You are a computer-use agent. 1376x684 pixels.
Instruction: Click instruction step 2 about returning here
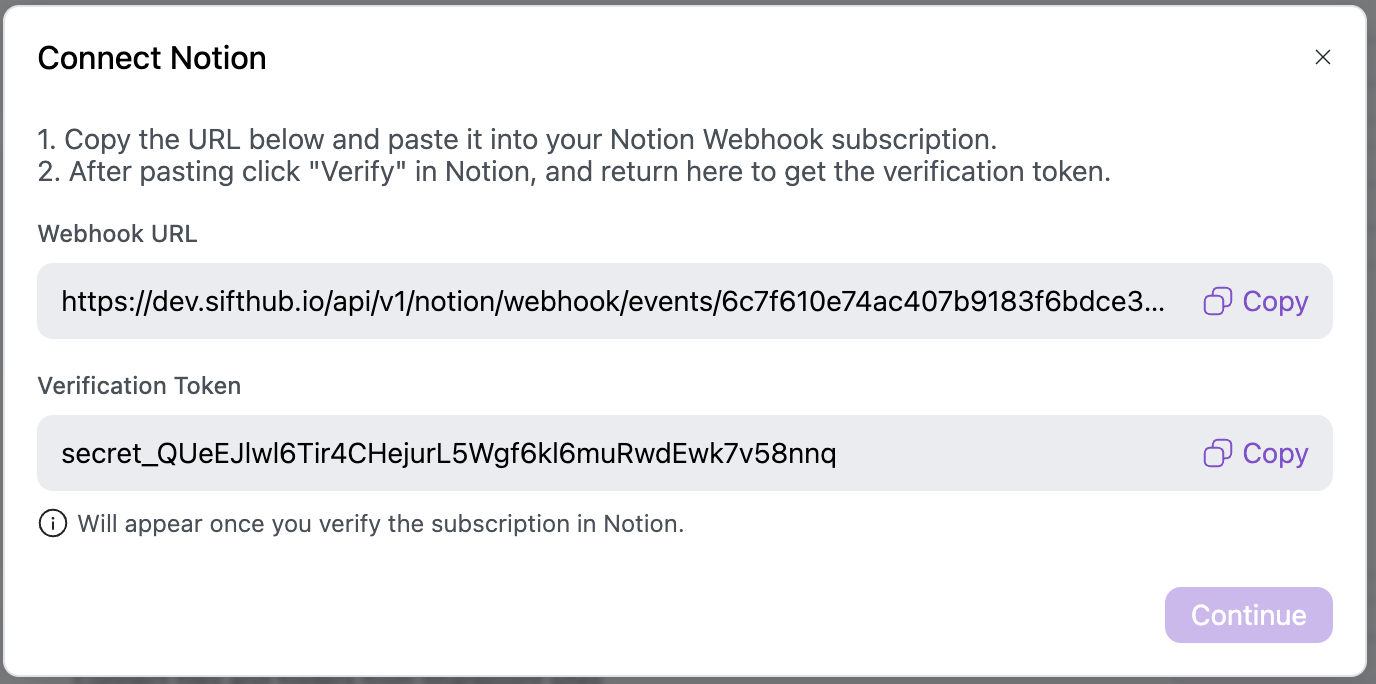(x=574, y=171)
